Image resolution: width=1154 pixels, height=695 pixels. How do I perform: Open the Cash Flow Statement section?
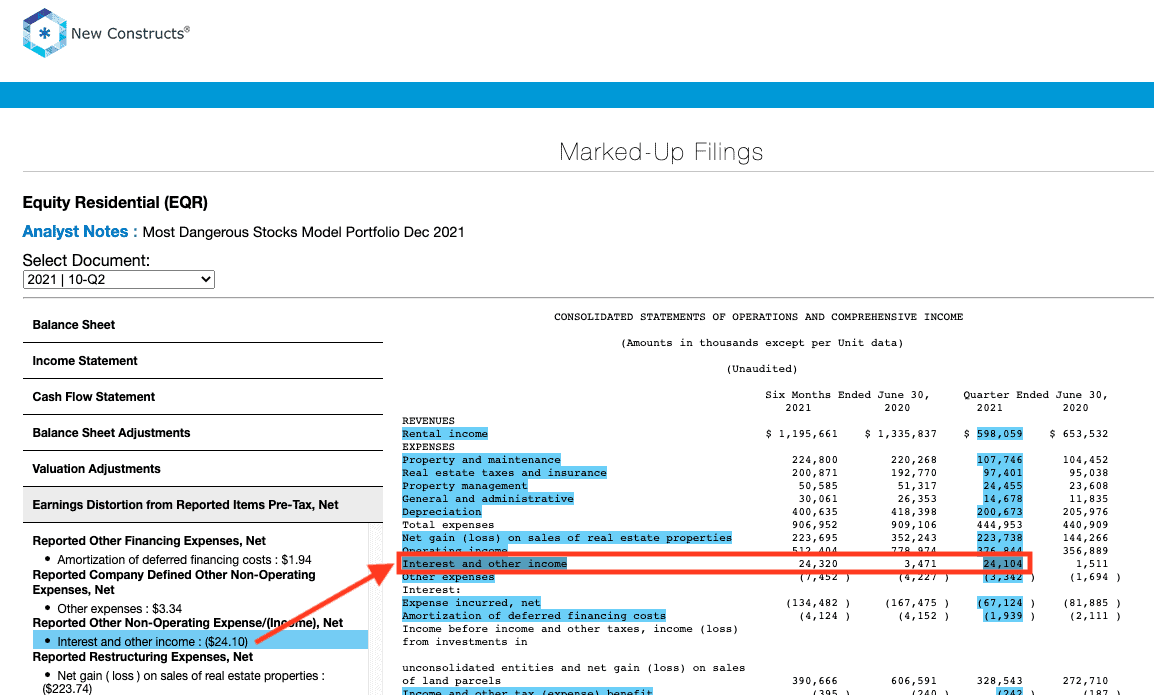point(202,397)
